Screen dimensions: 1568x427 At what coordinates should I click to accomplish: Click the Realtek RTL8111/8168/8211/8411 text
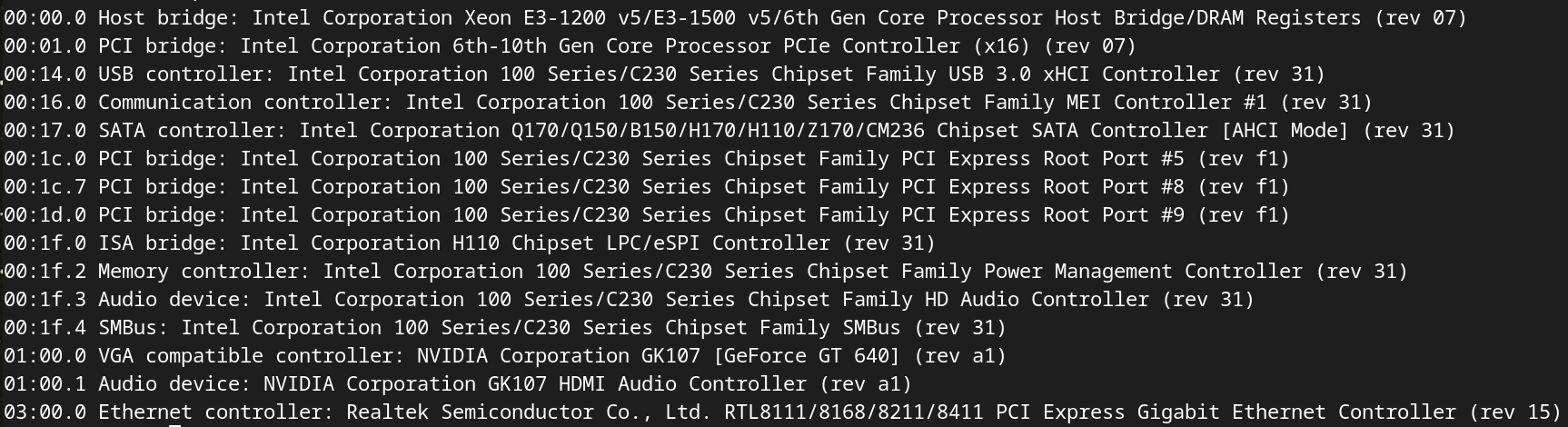(x=853, y=412)
